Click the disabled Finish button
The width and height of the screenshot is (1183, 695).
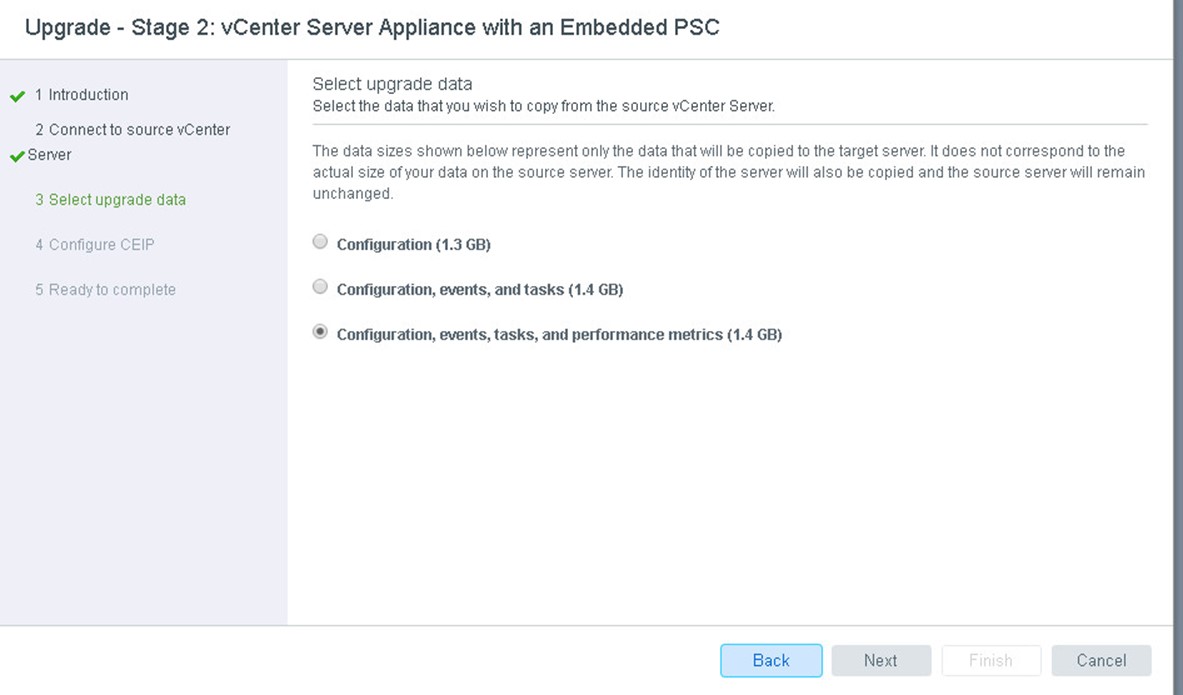(x=991, y=660)
